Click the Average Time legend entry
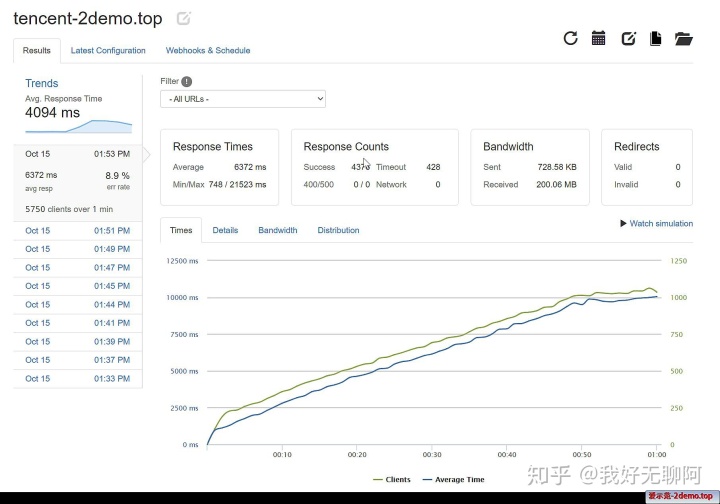This screenshot has width=720, height=504. click(454, 479)
